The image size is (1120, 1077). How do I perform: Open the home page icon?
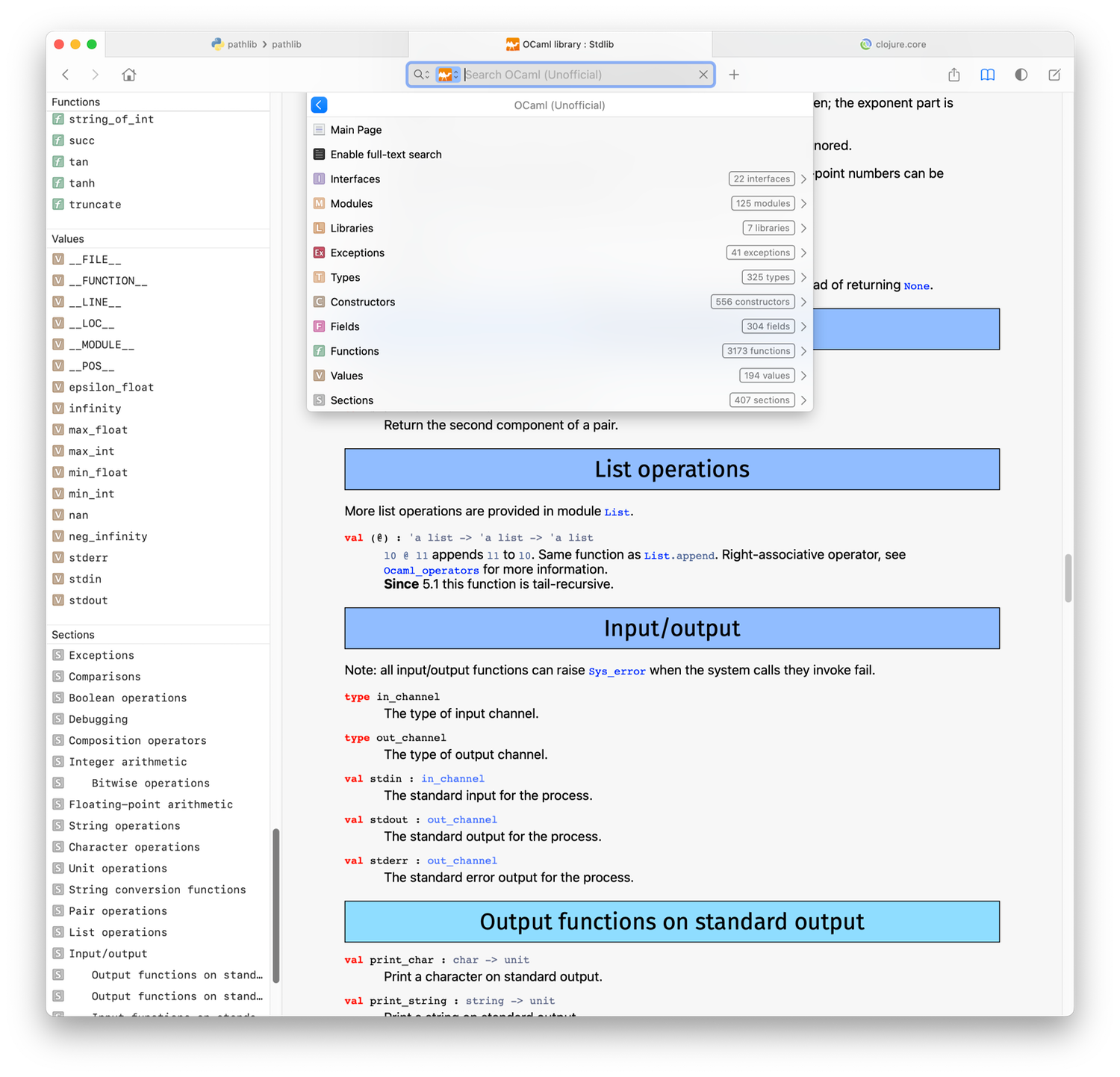click(129, 75)
